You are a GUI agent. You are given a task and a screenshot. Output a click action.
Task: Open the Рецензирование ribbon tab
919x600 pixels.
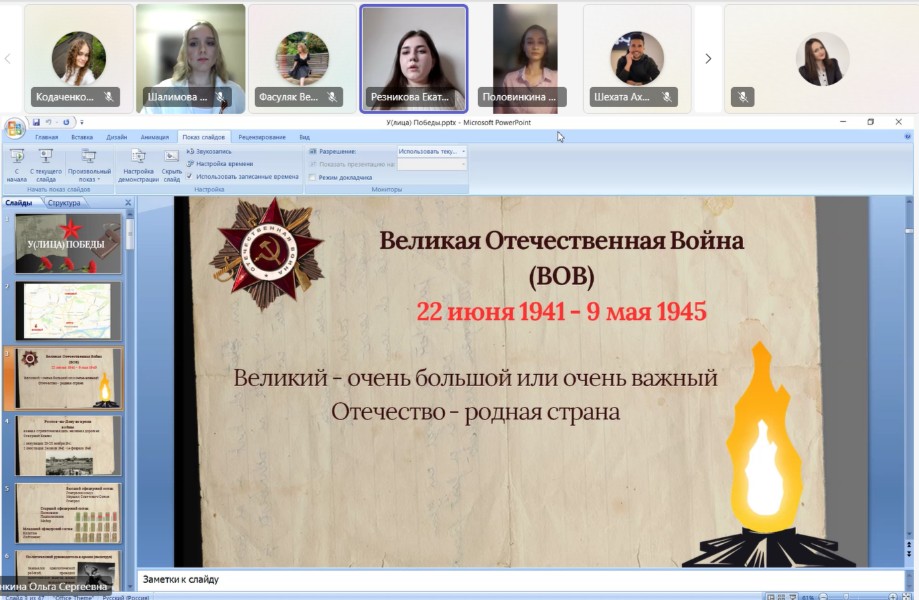[261, 137]
